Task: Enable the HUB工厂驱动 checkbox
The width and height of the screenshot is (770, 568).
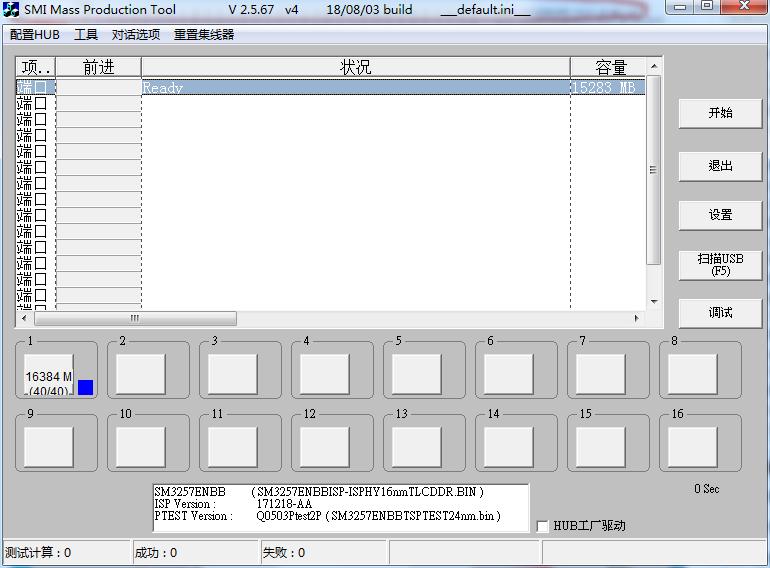Action: click(x=542, y=526)
